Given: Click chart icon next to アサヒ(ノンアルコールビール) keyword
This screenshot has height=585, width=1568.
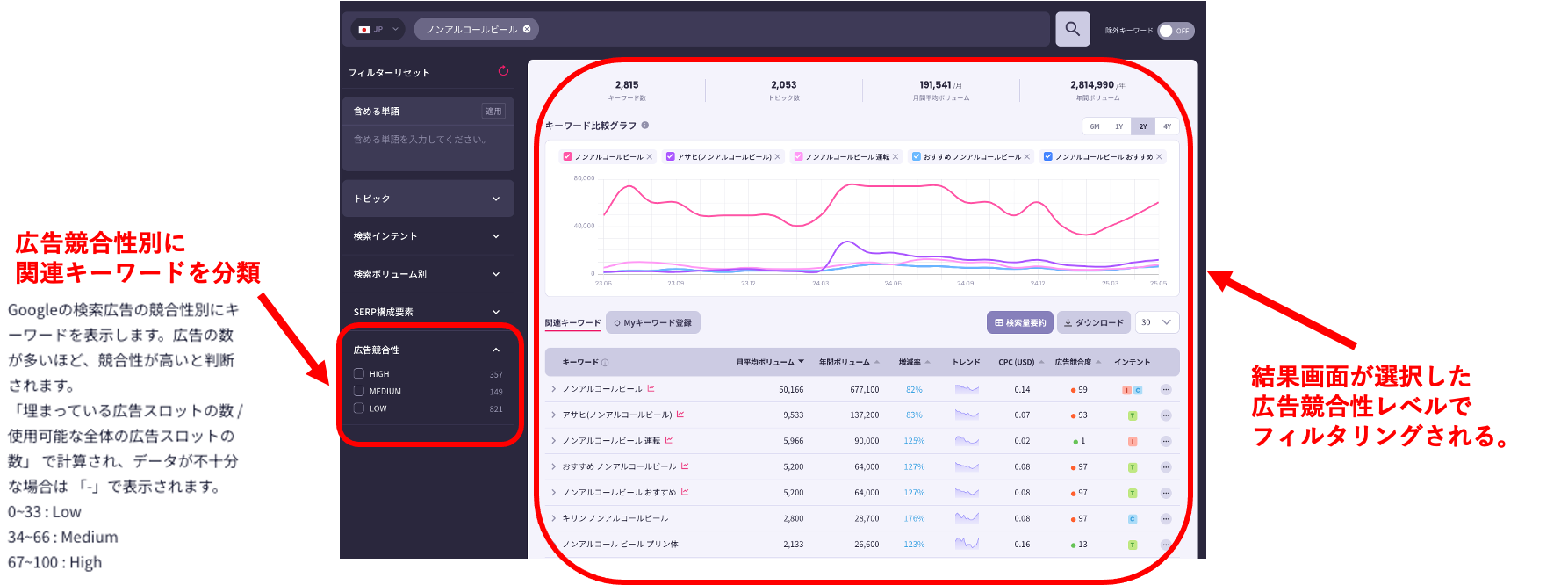Looking at the screenshot, I should [680, 415].
